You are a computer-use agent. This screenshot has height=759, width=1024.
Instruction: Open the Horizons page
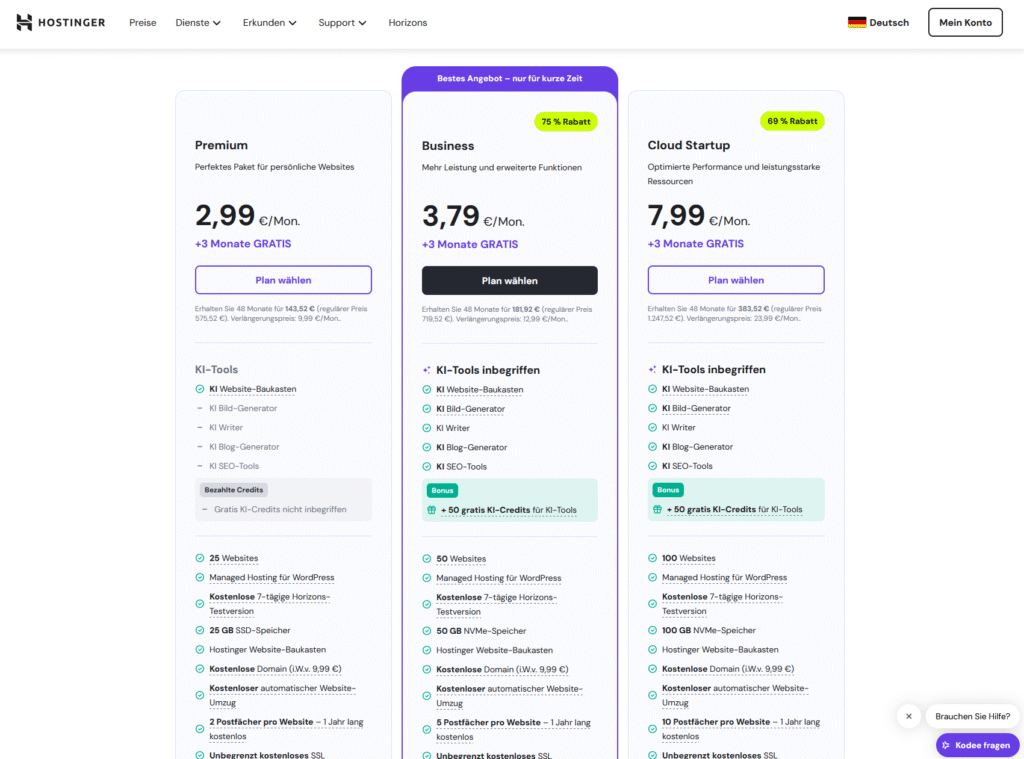[x=408, y=22]
